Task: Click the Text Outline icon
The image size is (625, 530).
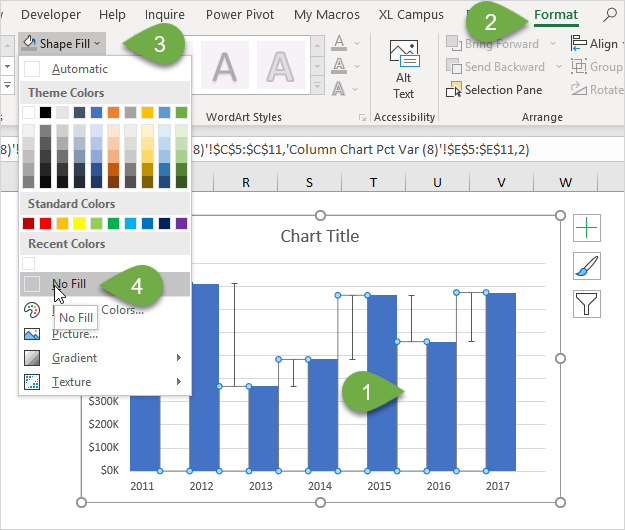Action: [x=339, y=66]
